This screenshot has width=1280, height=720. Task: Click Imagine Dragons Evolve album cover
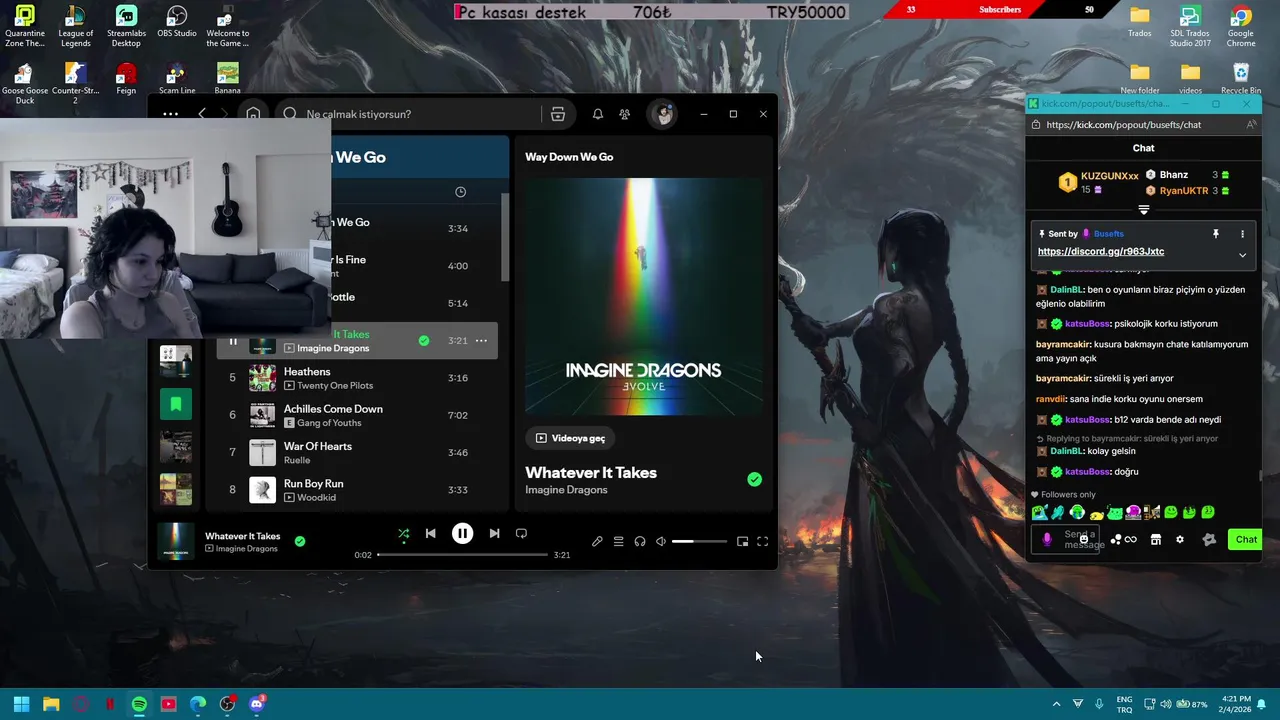644,296
